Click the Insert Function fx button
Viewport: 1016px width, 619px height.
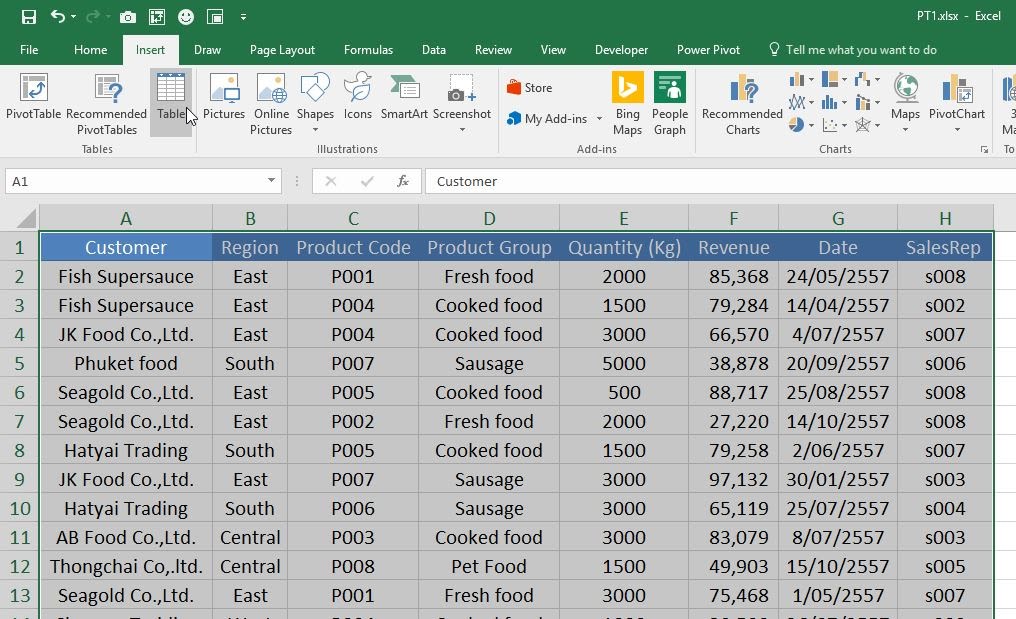pos(402,181)
